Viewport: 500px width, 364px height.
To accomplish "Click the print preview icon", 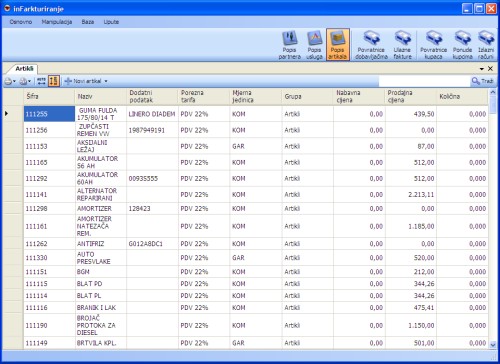I will 23,81.
